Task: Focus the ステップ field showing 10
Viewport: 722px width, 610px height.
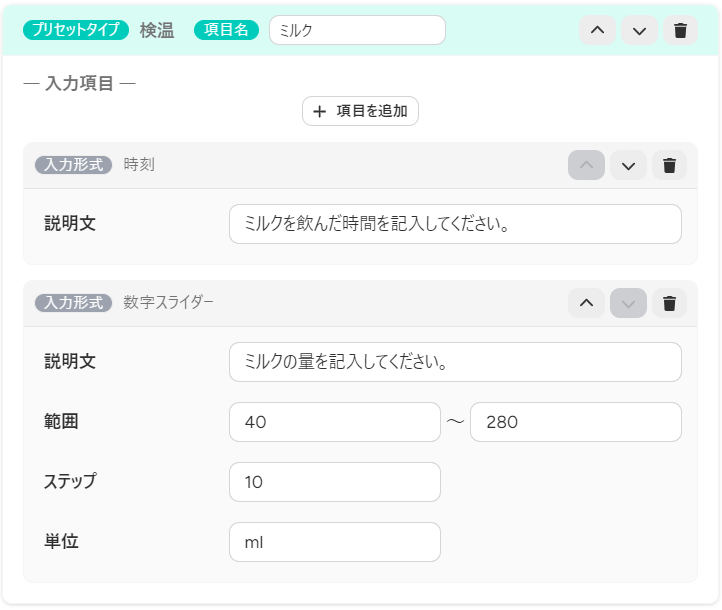Action: pyautogui.click(x=335, y=482)
